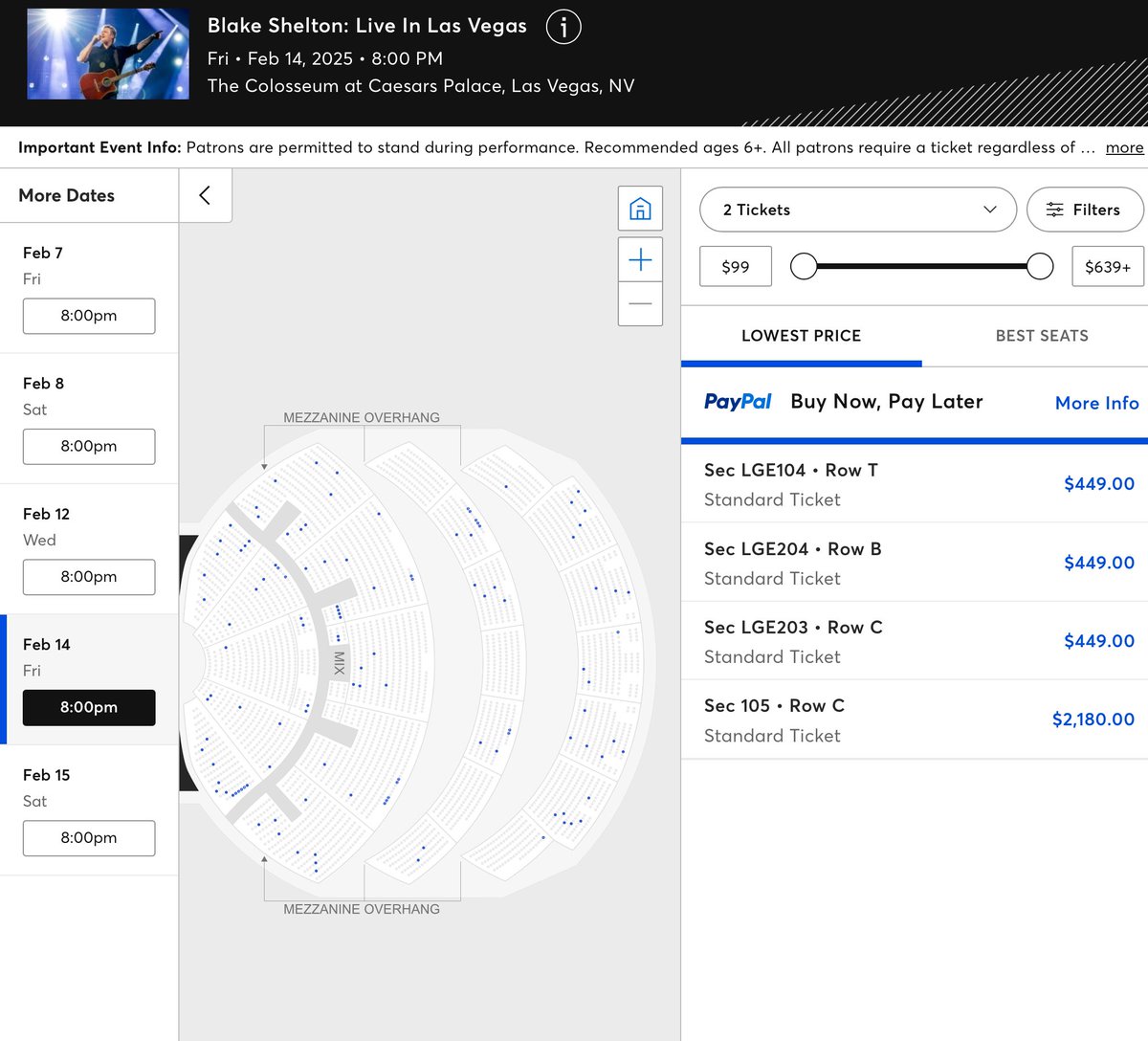
Task: Open the event info circle icon
Action: pyautogui.click(x=563, y=27)
